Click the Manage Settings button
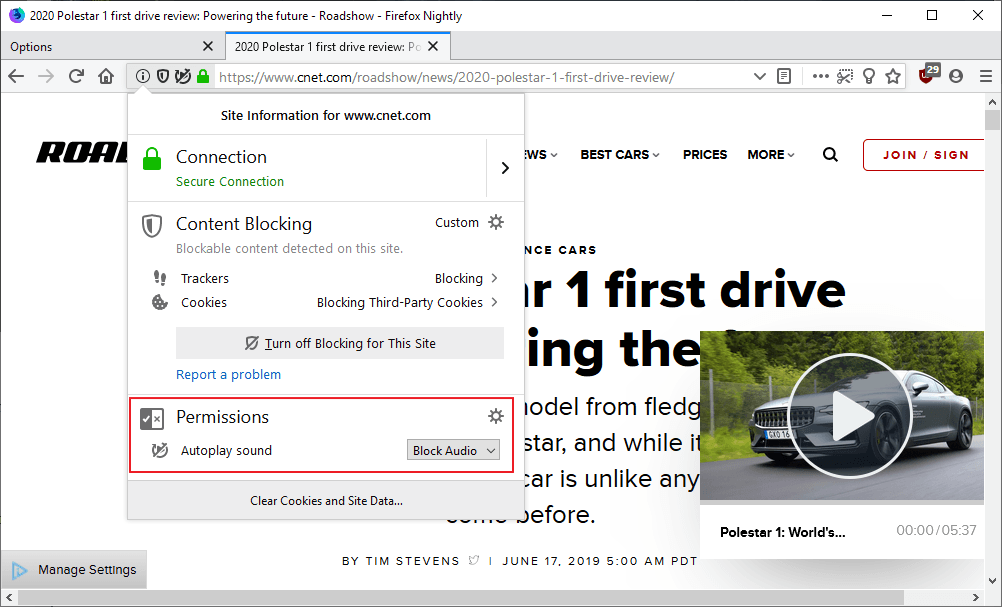 click(x=74, y=569)
